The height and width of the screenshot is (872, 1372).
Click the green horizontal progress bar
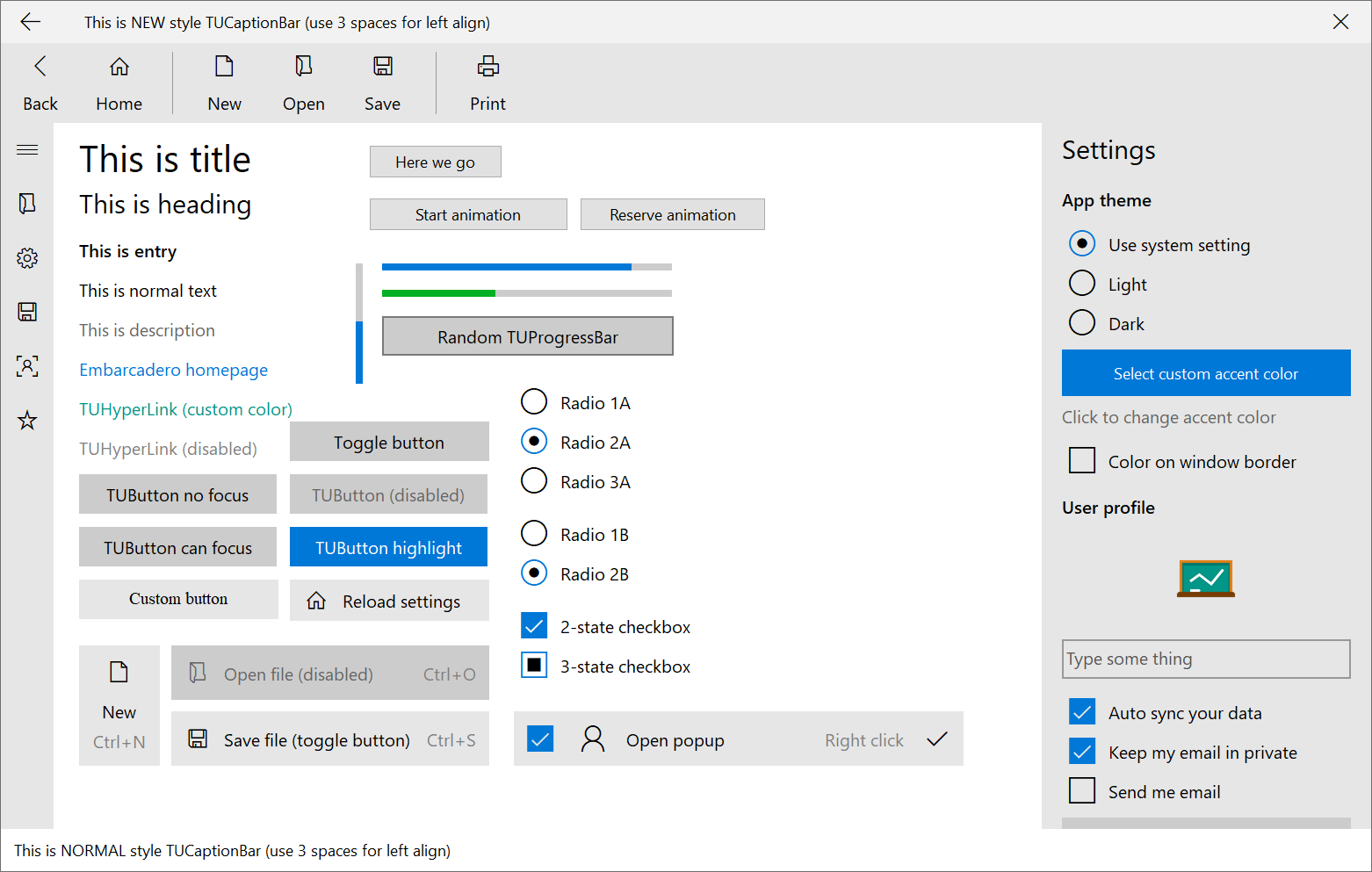coord(527,293)
